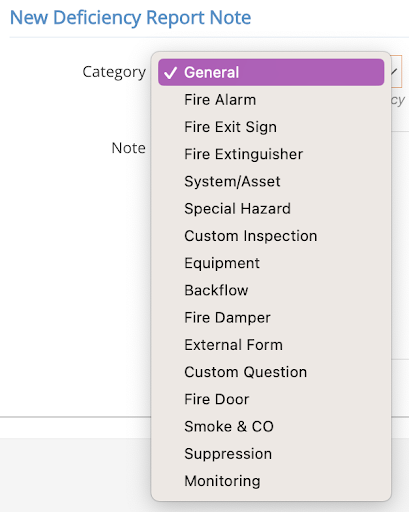409x512 pixels.
Task: Pick Fire Exit Sign from list
Action: 271,127
